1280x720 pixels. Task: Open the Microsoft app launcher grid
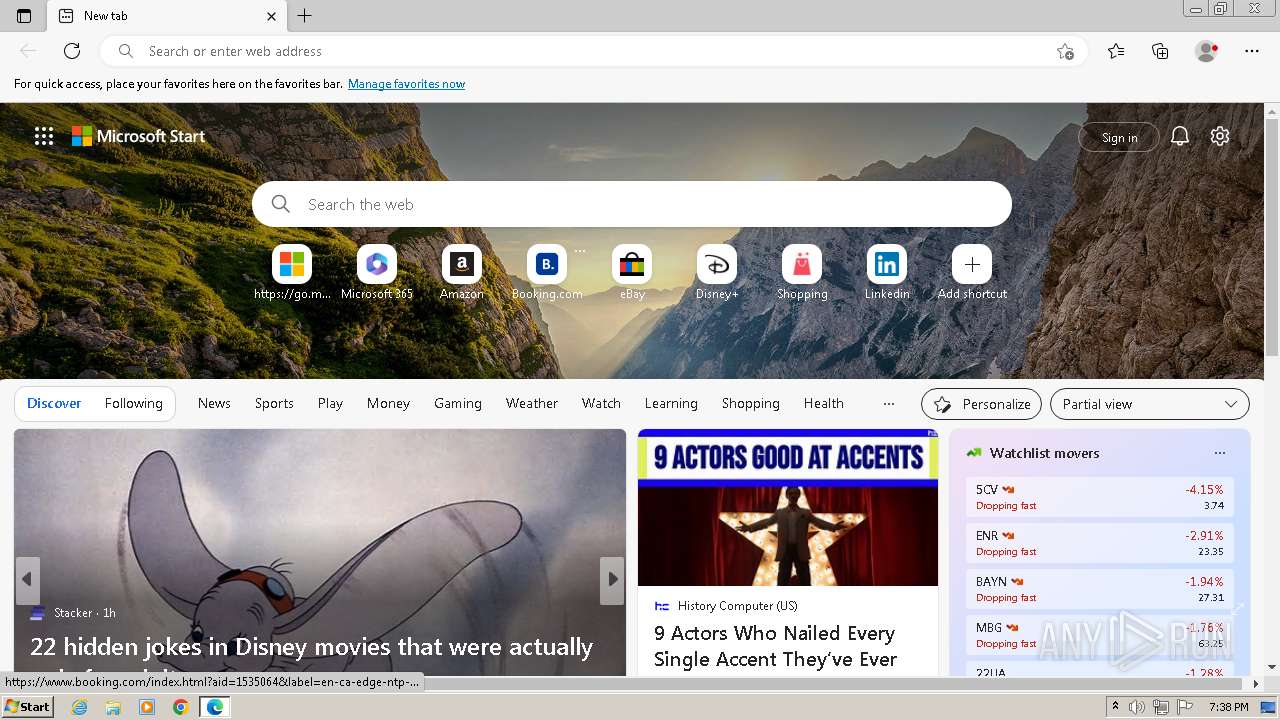pos(44,137)
